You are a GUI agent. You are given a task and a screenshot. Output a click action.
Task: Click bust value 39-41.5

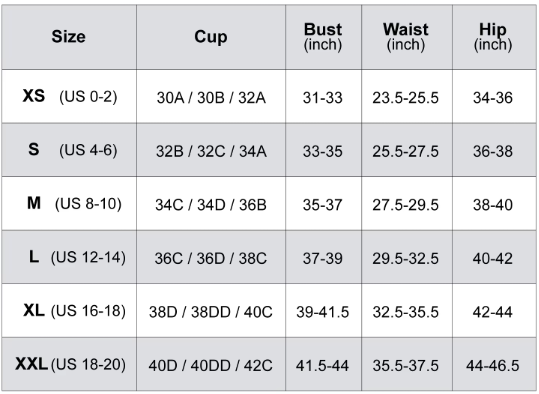(x=323, y=311)
